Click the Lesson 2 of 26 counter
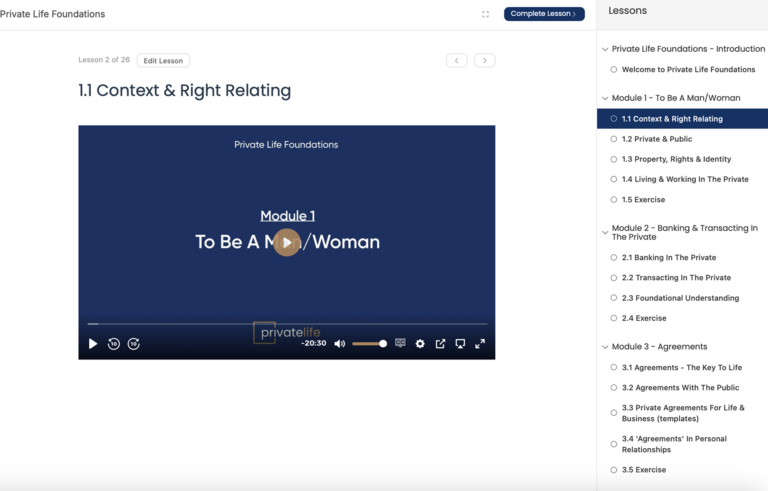This screenshot has height=491, width=768. click(x=104, y=60)
